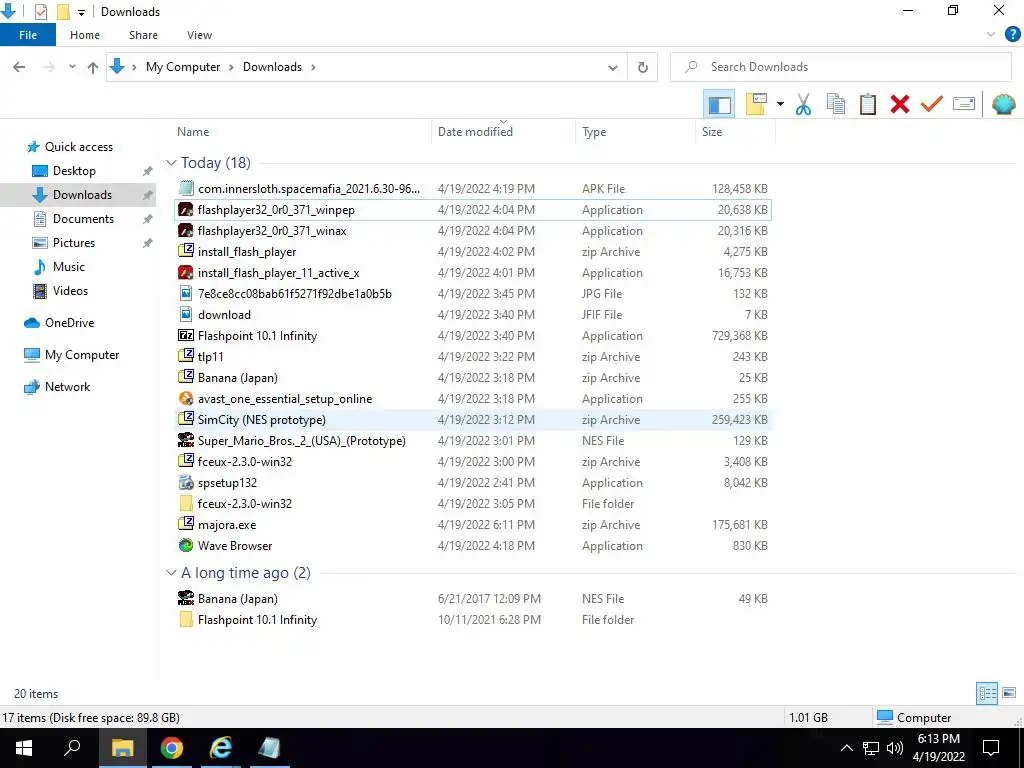Open OneDrive in the navigation pane

pyautogui.click(x=69, y=323)
